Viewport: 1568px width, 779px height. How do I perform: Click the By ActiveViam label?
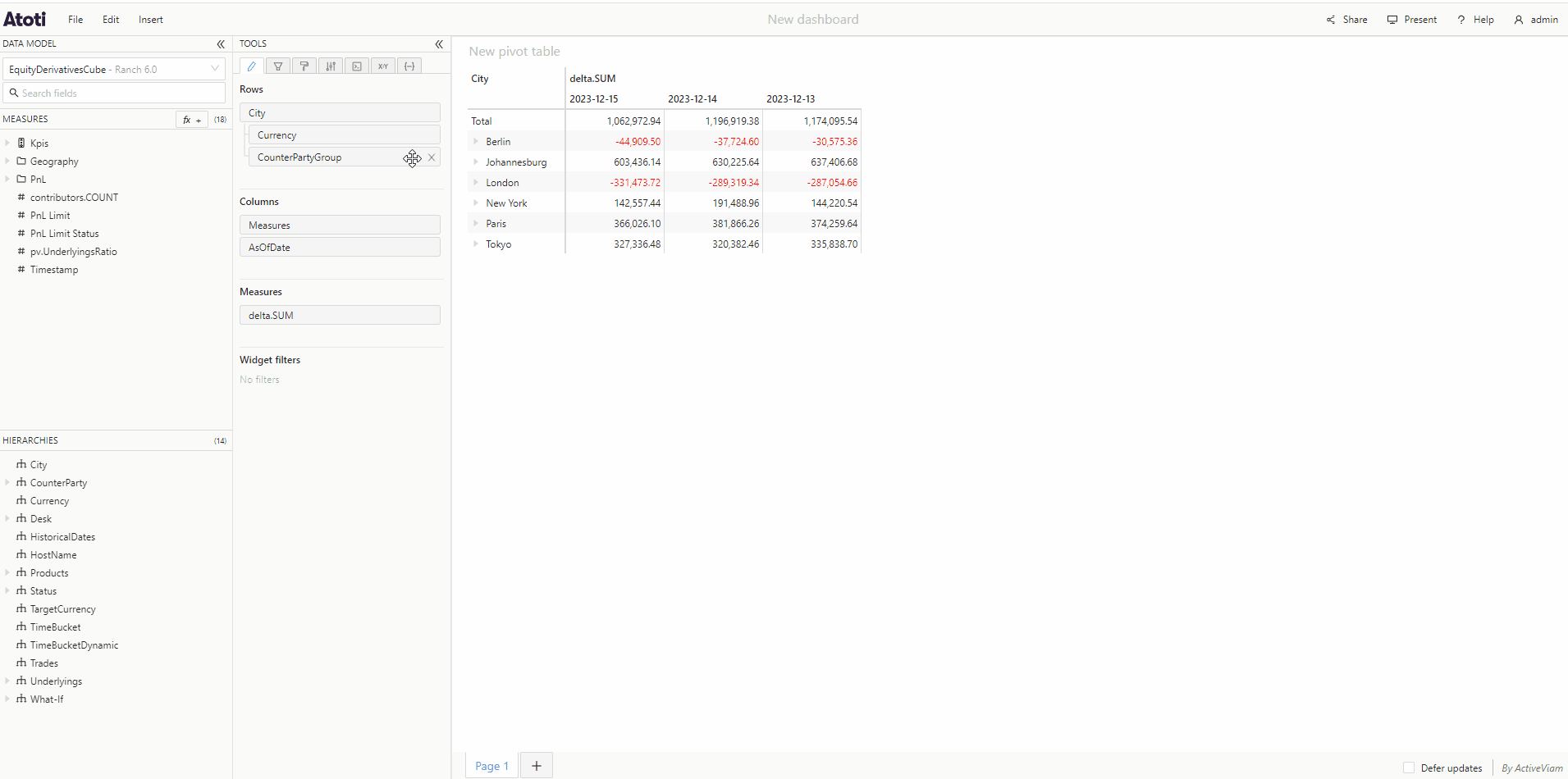pos(1532,768)
